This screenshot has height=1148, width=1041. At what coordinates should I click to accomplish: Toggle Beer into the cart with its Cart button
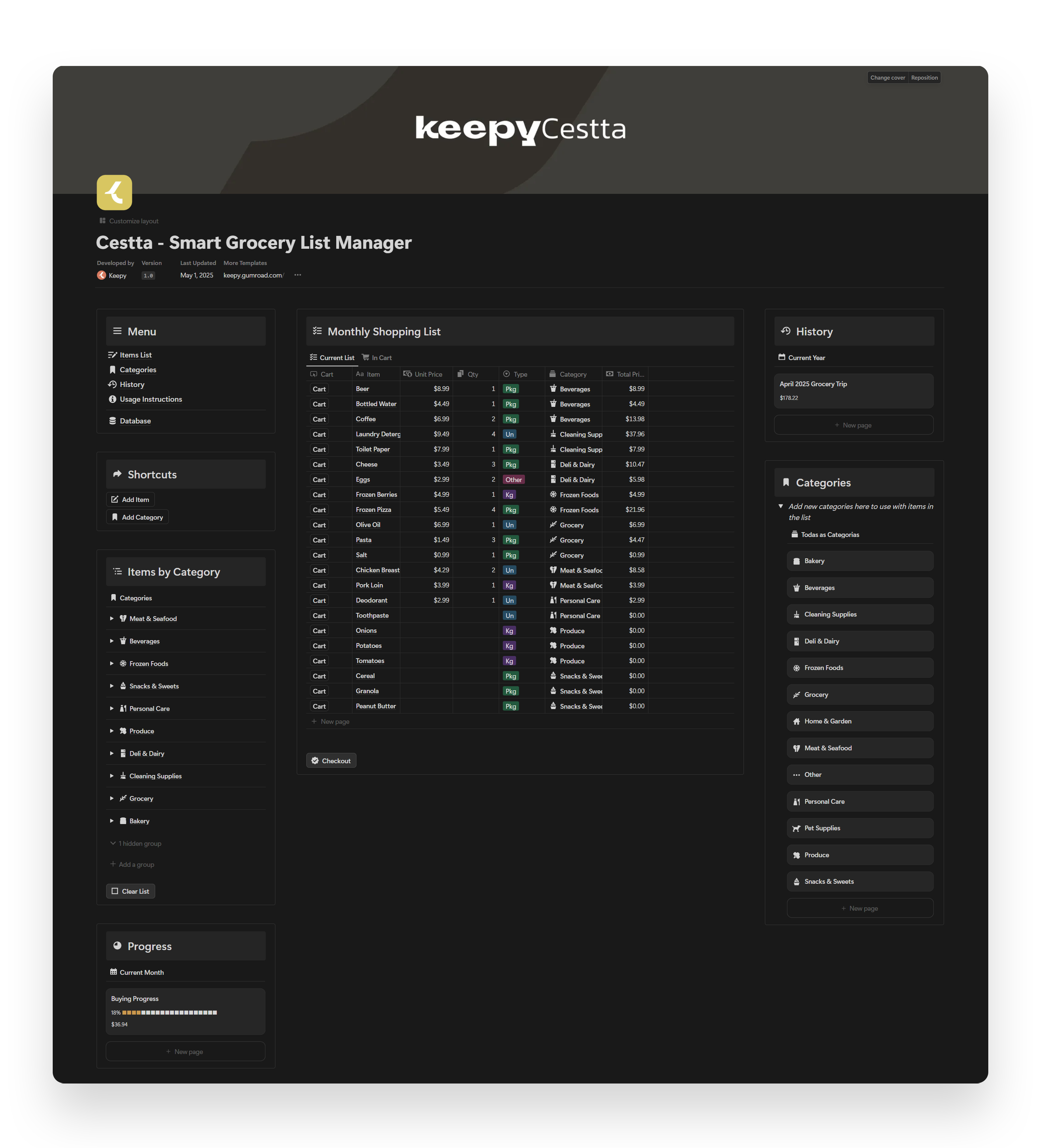(x=319, y=388)
